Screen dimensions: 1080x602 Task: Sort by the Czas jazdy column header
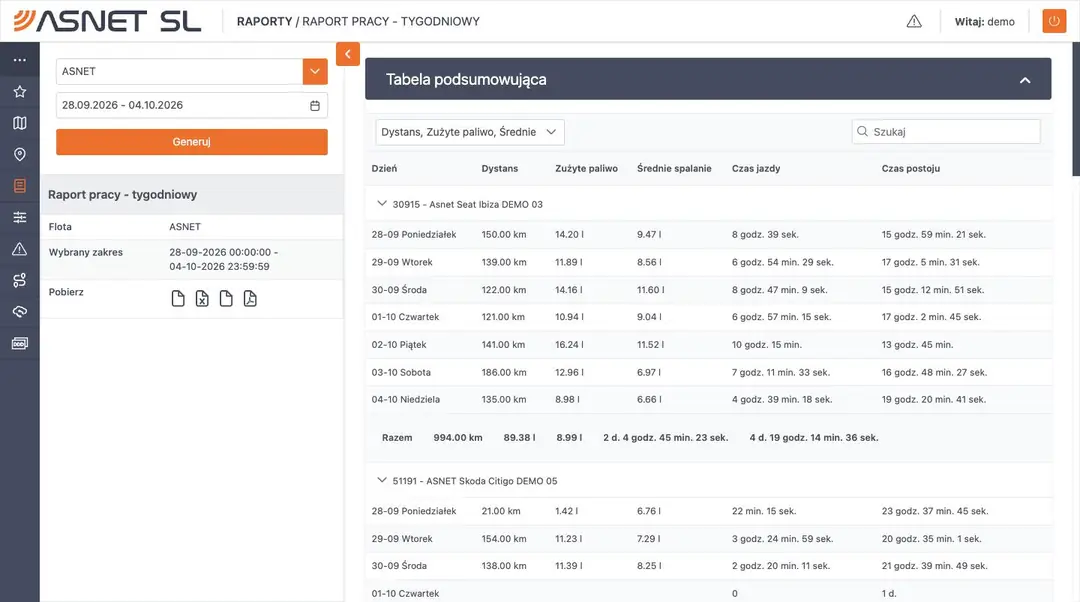coord(756,169)
